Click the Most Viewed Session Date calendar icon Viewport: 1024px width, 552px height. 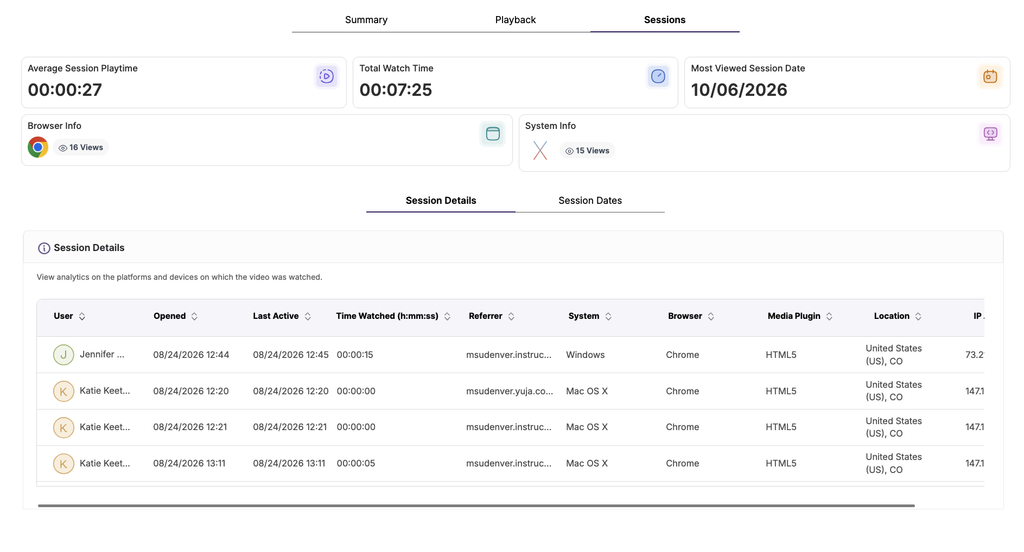tap(990, 76)
